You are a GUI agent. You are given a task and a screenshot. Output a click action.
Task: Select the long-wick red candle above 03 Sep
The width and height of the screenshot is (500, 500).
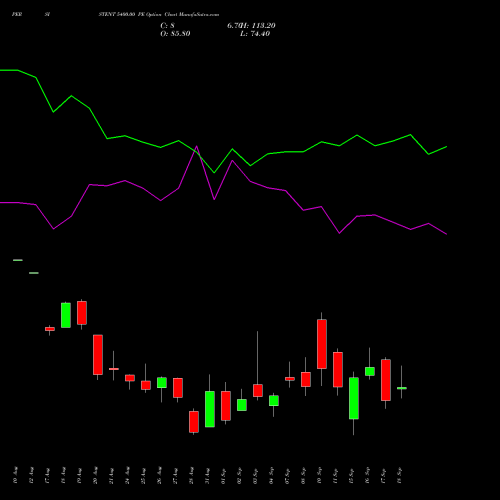click(x=258, y=390)
